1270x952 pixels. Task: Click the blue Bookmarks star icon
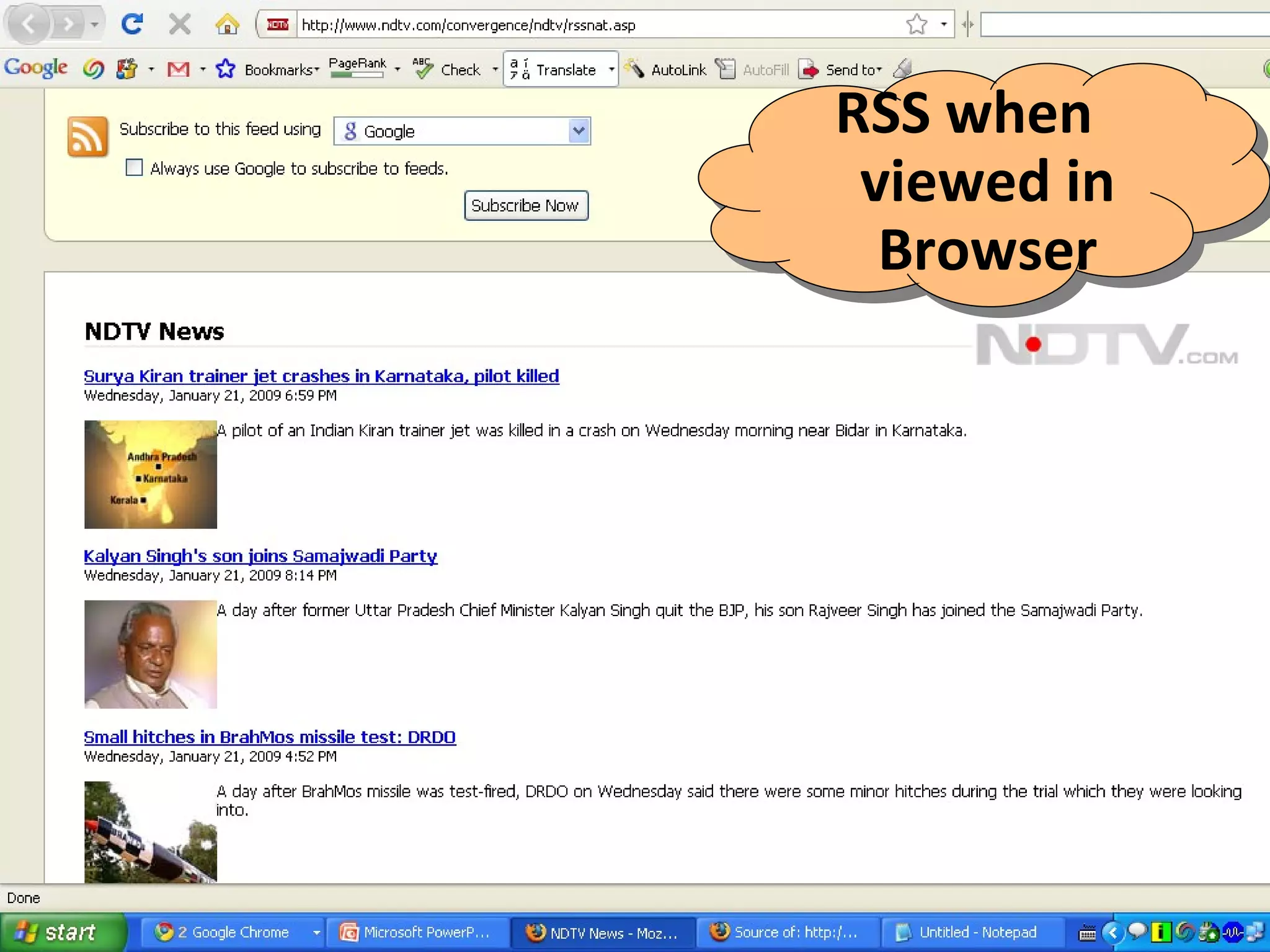pyautogui.click(x=226, y=68)
